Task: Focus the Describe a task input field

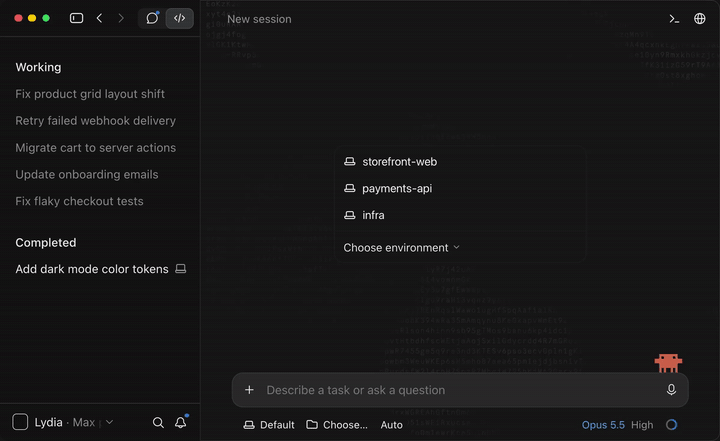Action: (x=460, y=390)
